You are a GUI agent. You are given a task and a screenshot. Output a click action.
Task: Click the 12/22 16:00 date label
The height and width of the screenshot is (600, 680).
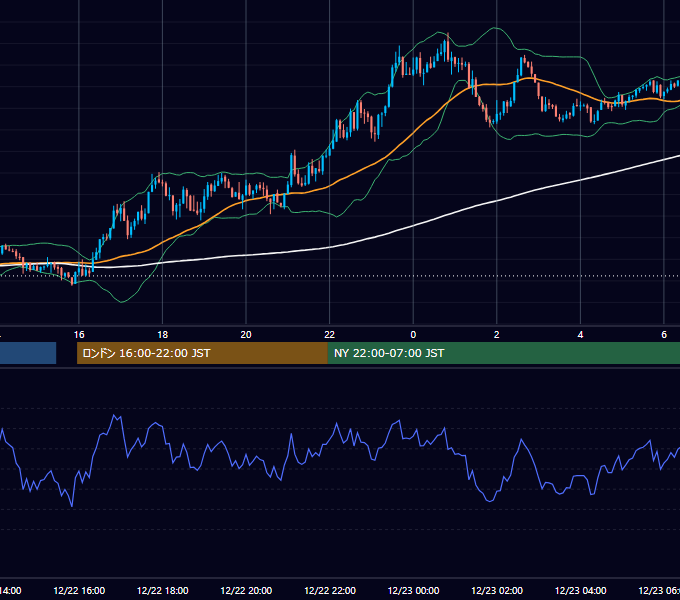click(79, 590)
